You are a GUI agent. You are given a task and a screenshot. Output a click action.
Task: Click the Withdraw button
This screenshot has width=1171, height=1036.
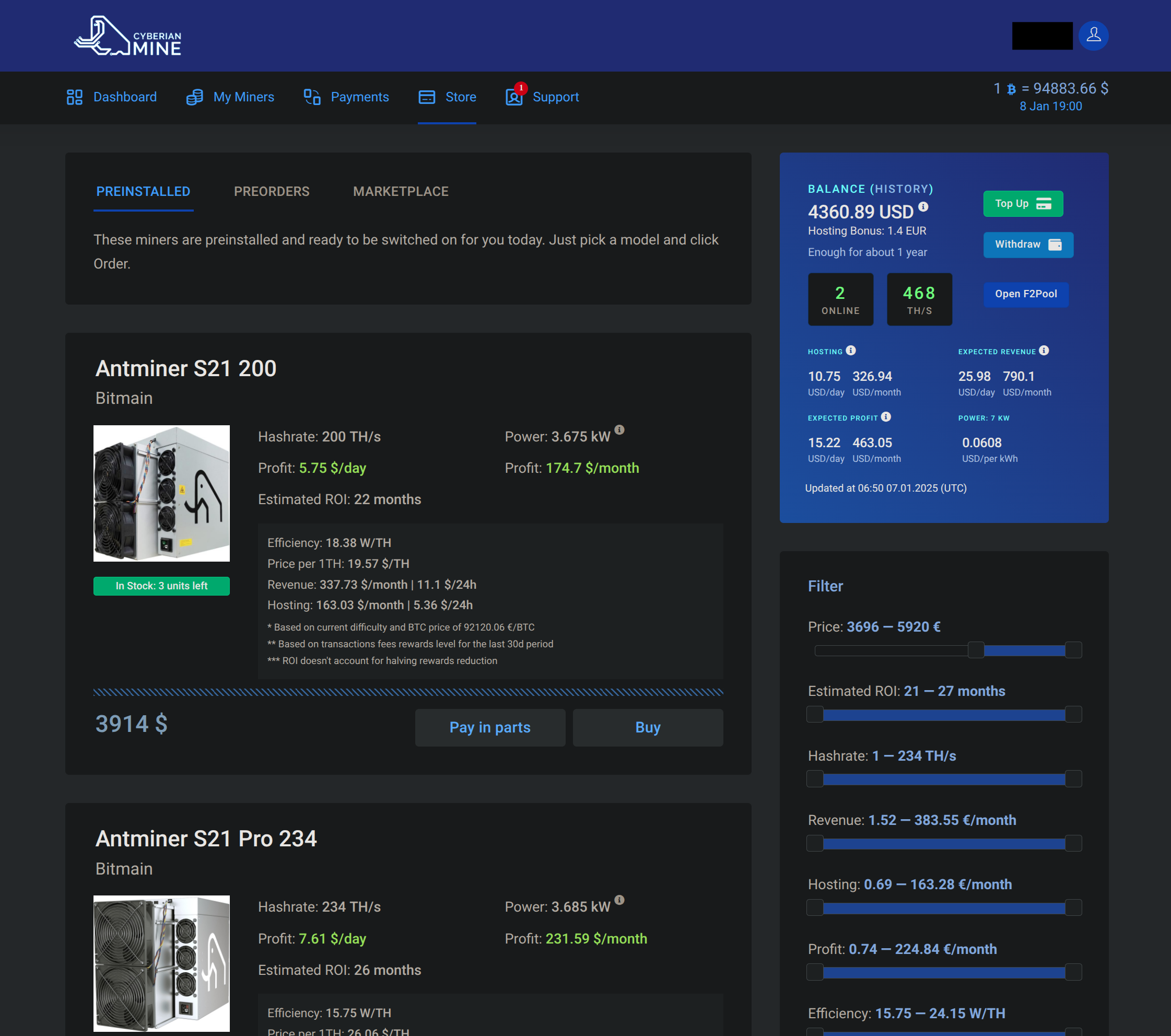(x=1028, y=245)
